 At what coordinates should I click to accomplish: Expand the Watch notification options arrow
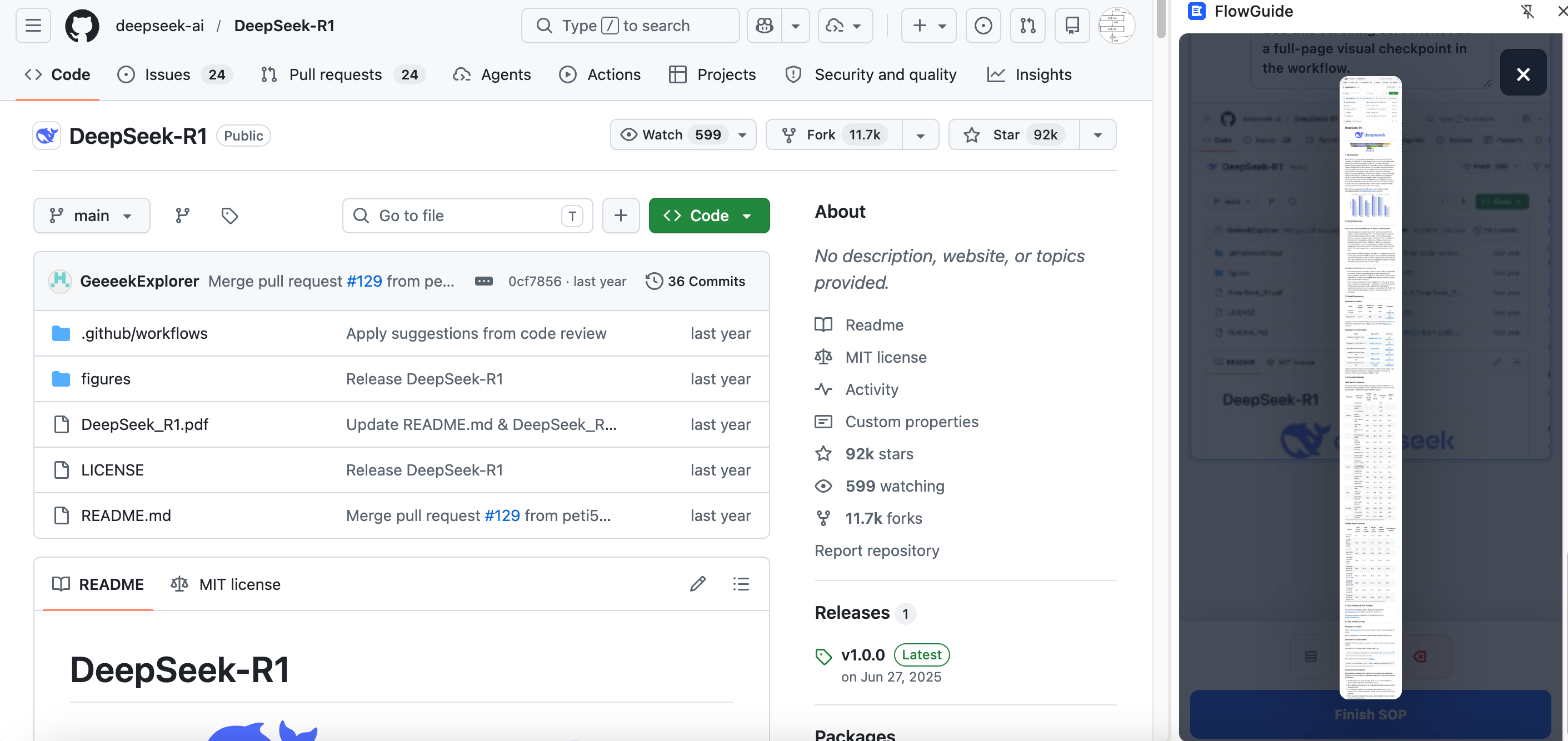coord(743,134)
